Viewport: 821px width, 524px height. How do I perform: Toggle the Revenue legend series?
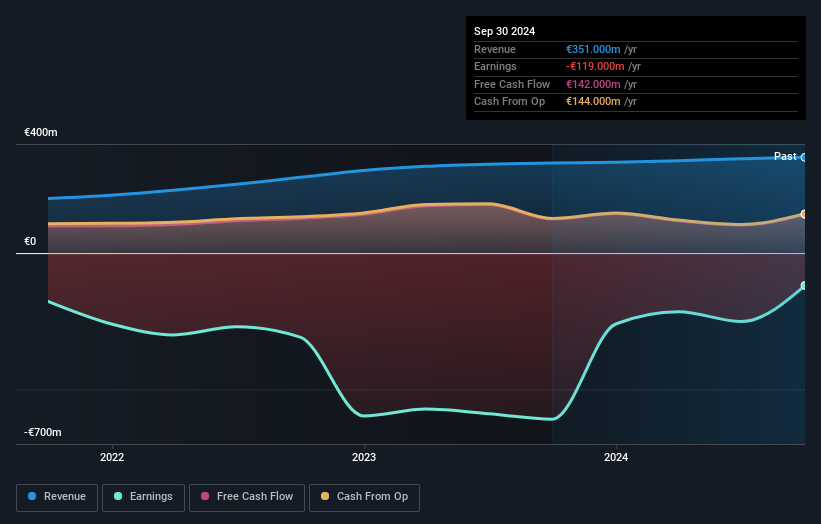[57, 497]
